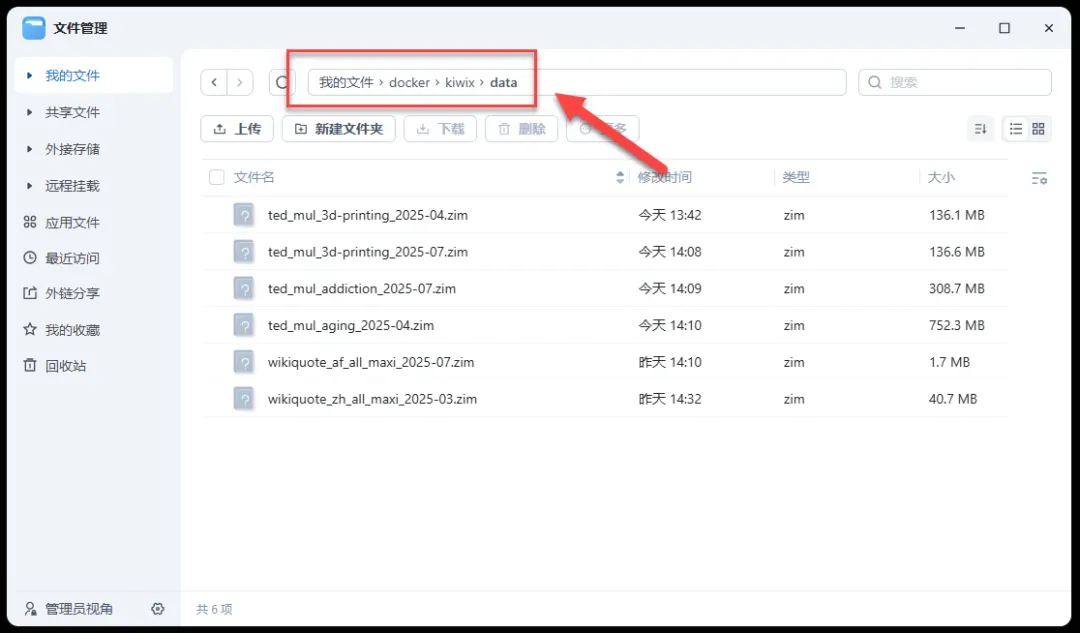This screenshot has height=633, width=1080.
Task: Open the sort order options
Action: pyautogui.click(x=981, y=129)
